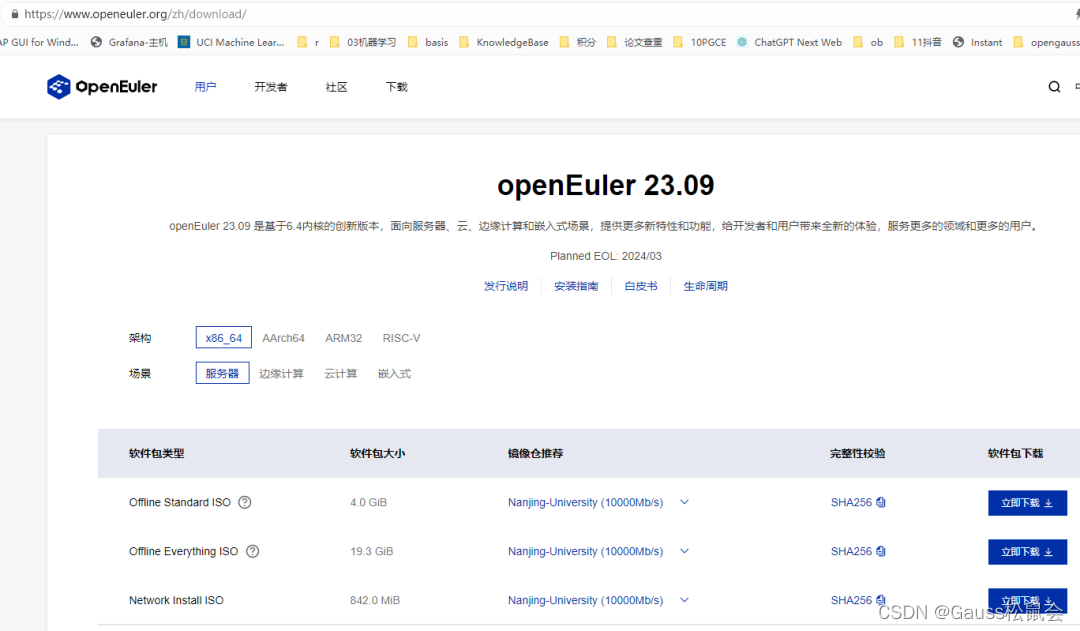Select 嵌入式 scenario

[x=395, y=373]
